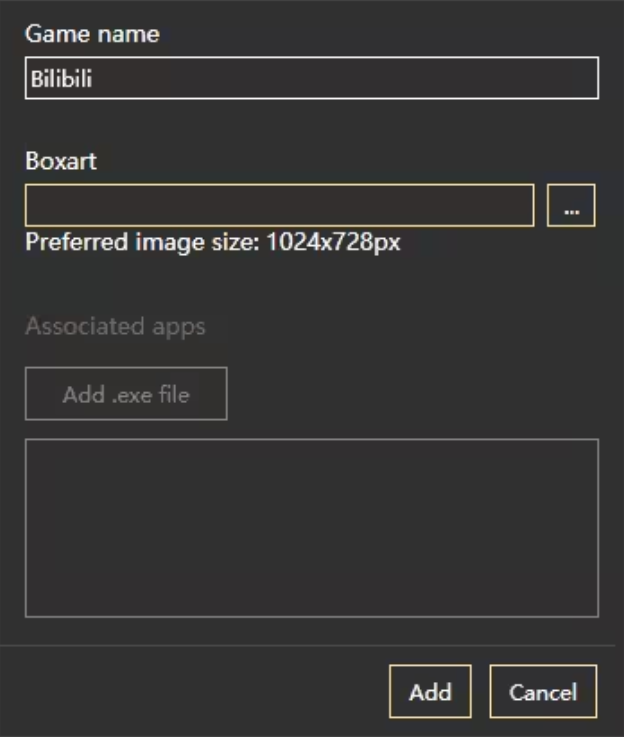Viewport: 624px width, 737px height.
Task: Click the empty Associated apps list box
Action: click(x=311, y=527)
